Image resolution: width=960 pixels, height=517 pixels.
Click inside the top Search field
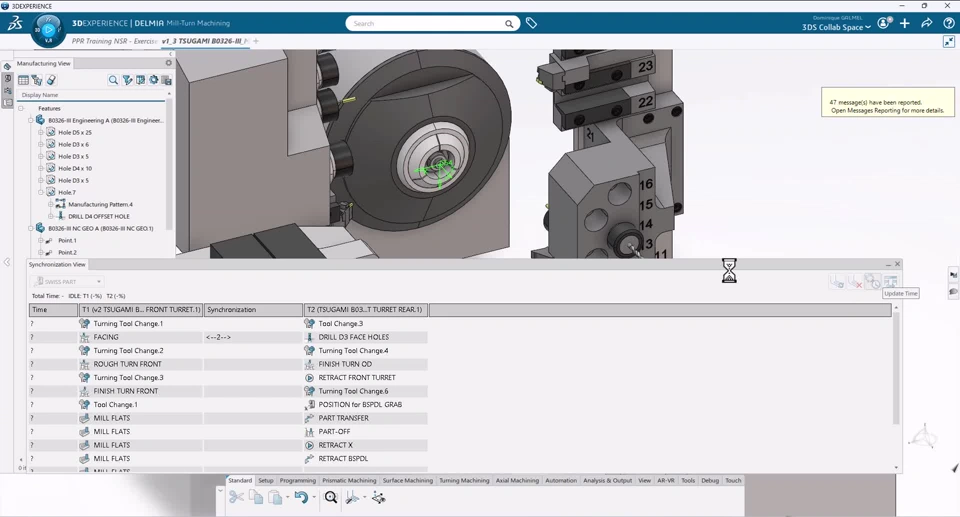[x=426, y=24]
